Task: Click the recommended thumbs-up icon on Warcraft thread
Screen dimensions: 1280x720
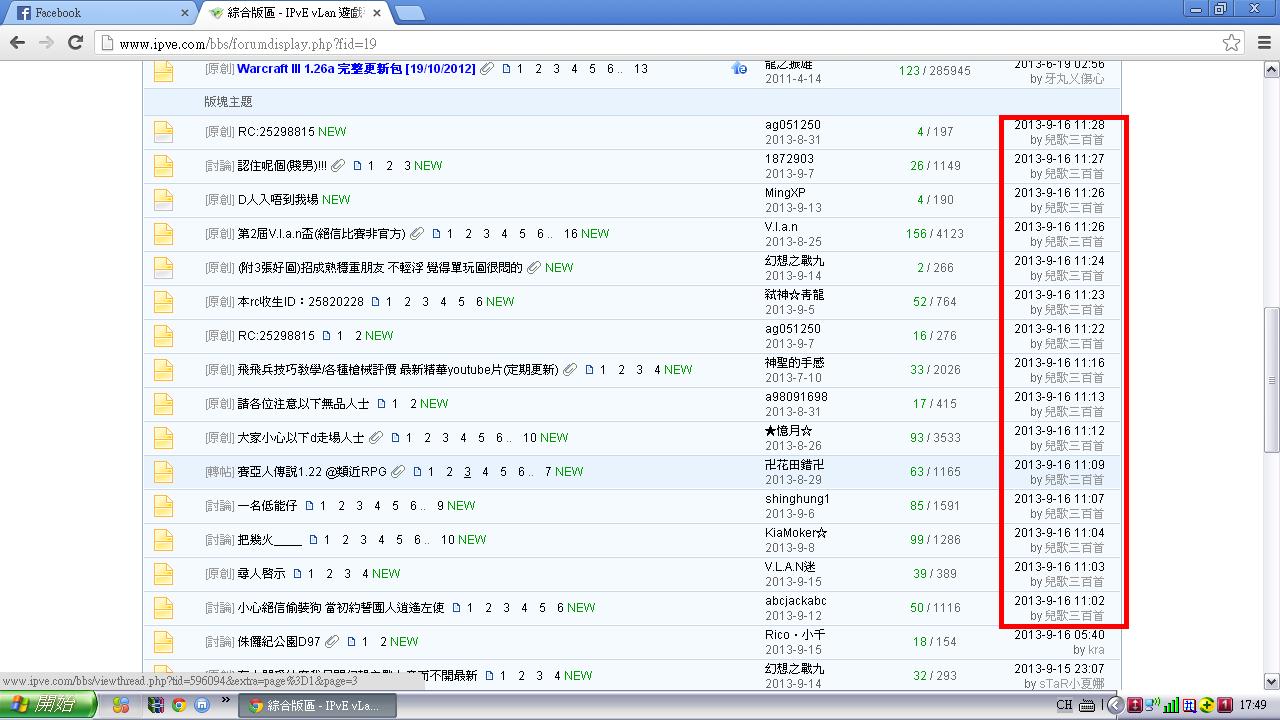Action: click(x=739, y=69)
